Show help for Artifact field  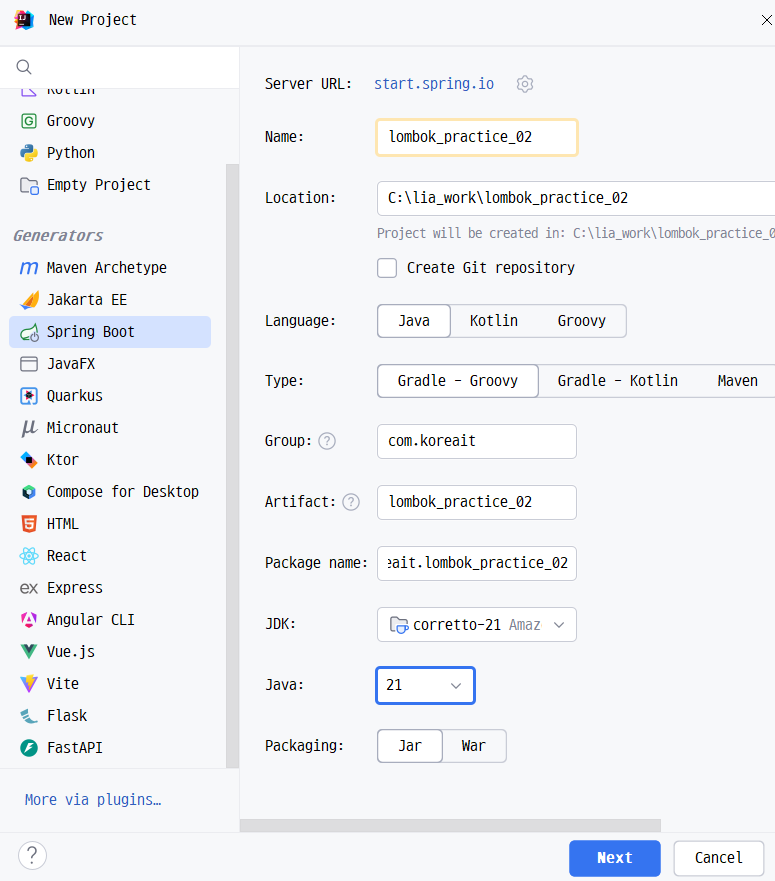point(351,502)
